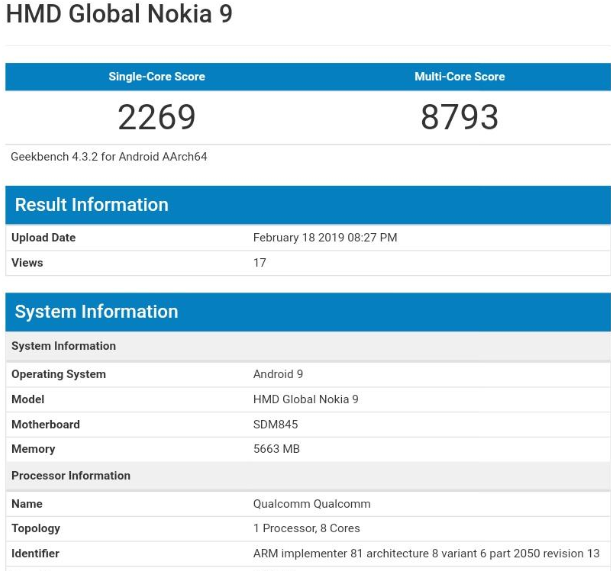The image size is (611, 571).
Task: Select the Operating System row label
Action: tap(58, 374)
